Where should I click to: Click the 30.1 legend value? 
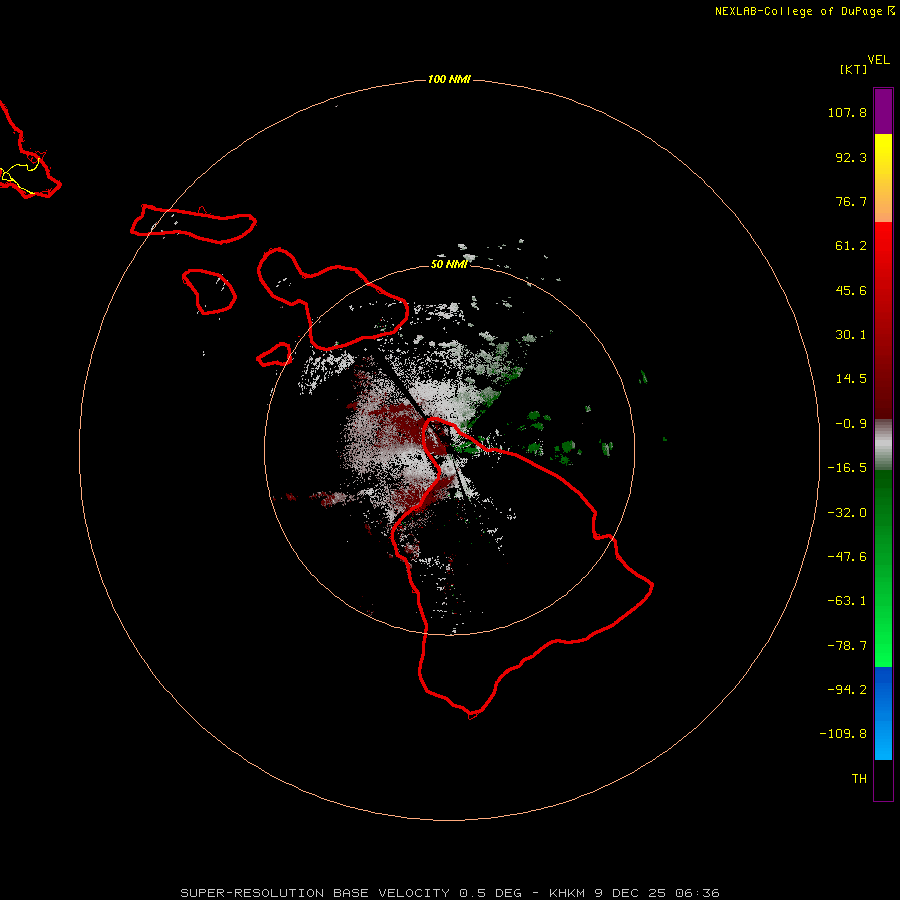(851, 335)
